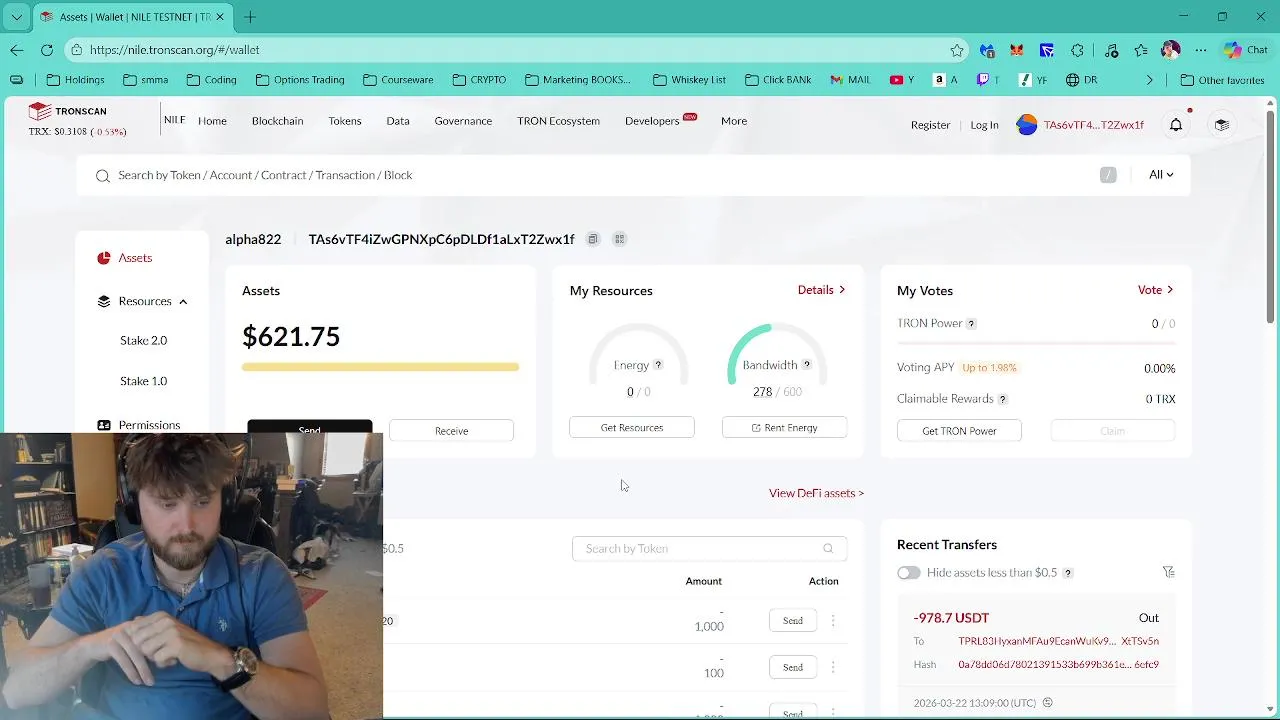The width and height of the screenshot is (1280, 720).
Task: Open browser settings three-dots menu
Action: coord(1201,50)
